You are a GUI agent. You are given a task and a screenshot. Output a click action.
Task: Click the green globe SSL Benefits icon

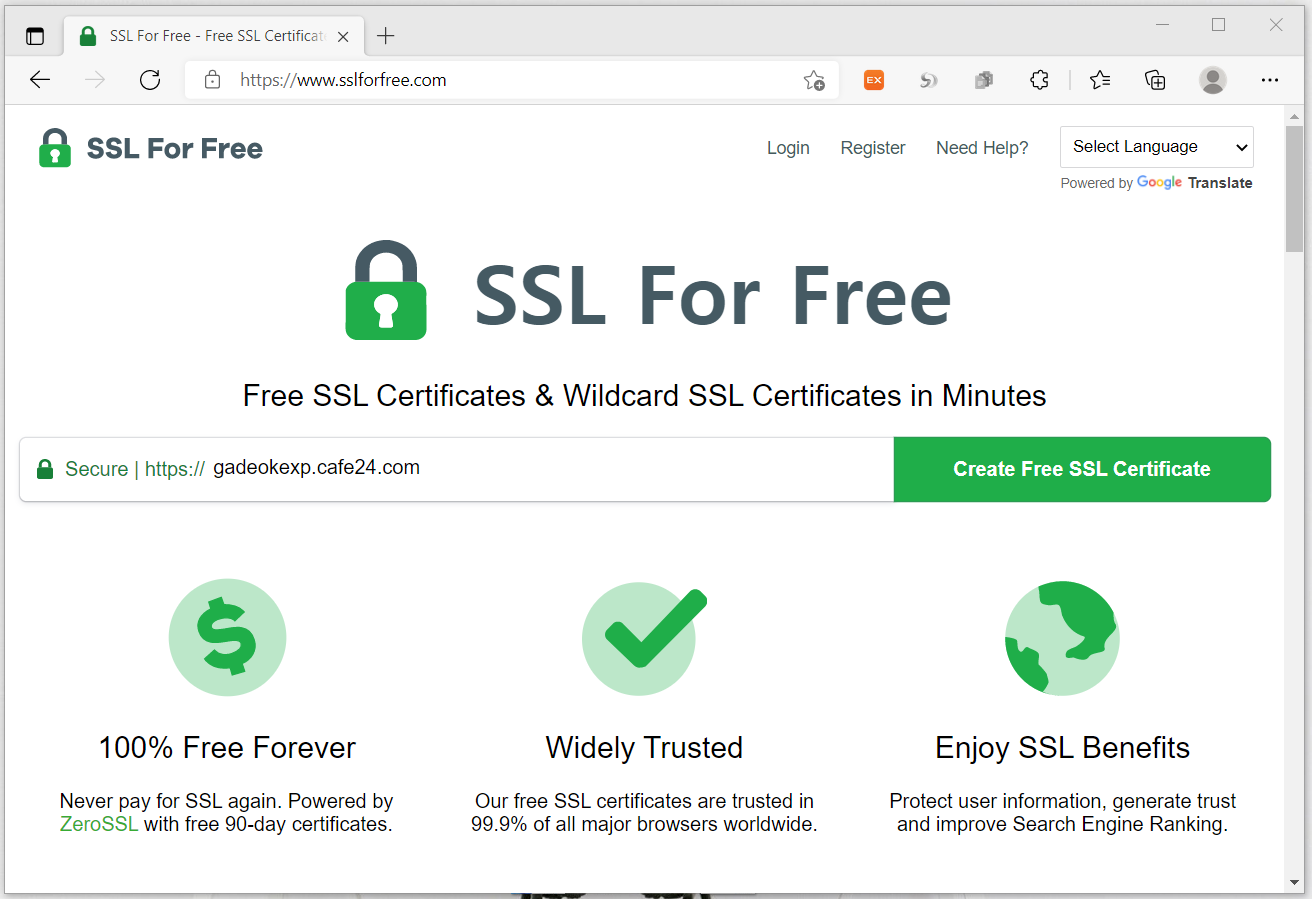[x=1062, y=637]
